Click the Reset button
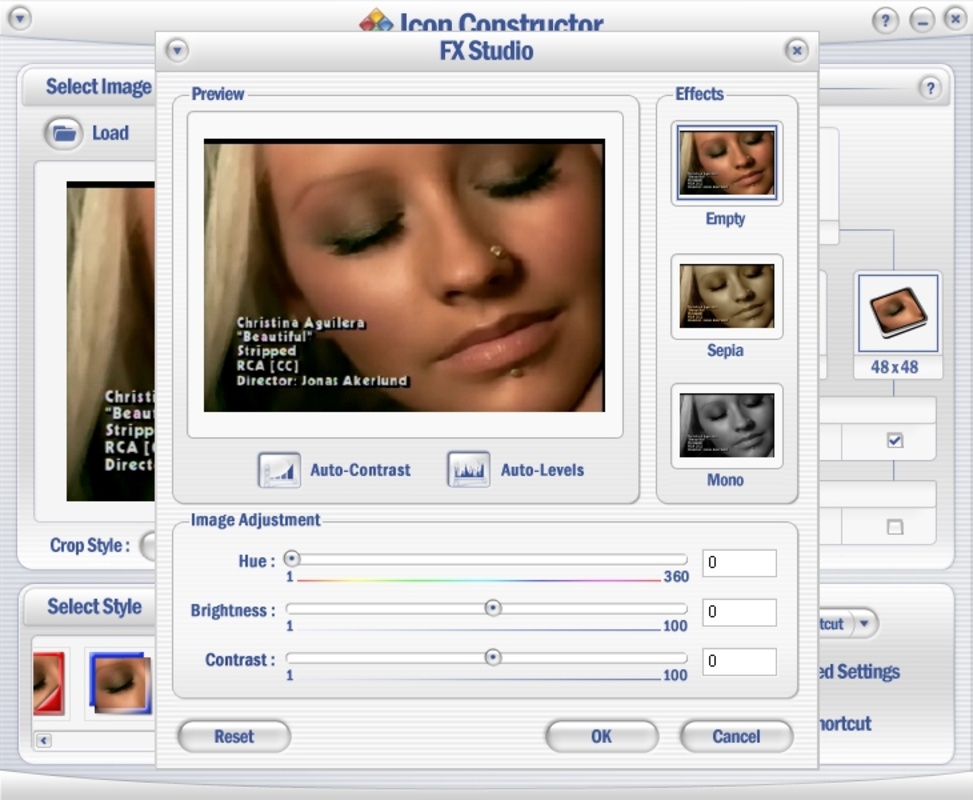The width and height of the screenshot is (973, 800). click(234, 736)
